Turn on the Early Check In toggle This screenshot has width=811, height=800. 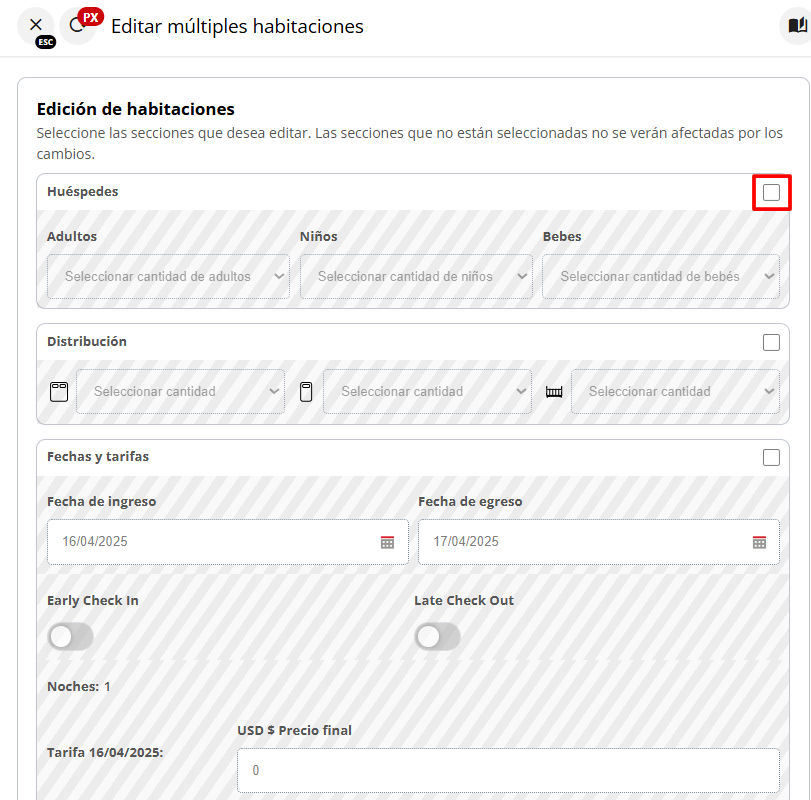[x=70, y=636]
